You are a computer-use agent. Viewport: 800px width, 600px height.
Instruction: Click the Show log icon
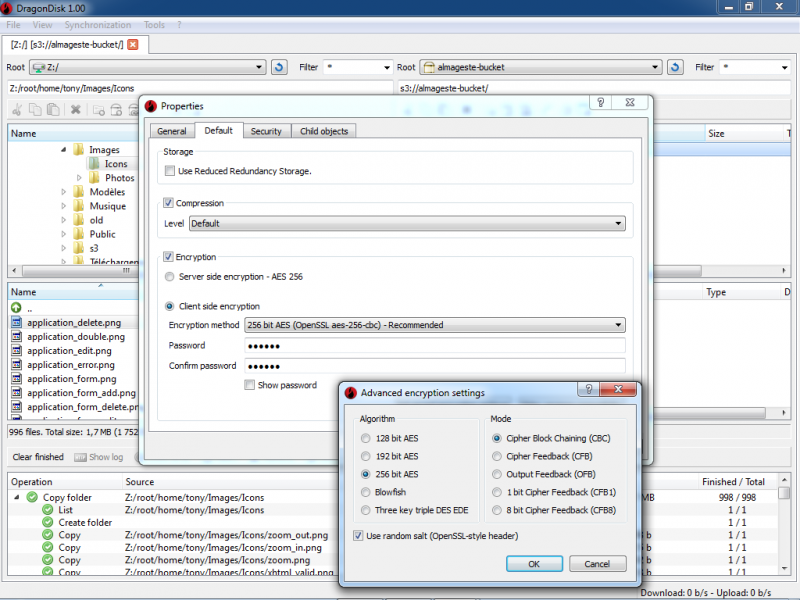(x=80, y=457)
